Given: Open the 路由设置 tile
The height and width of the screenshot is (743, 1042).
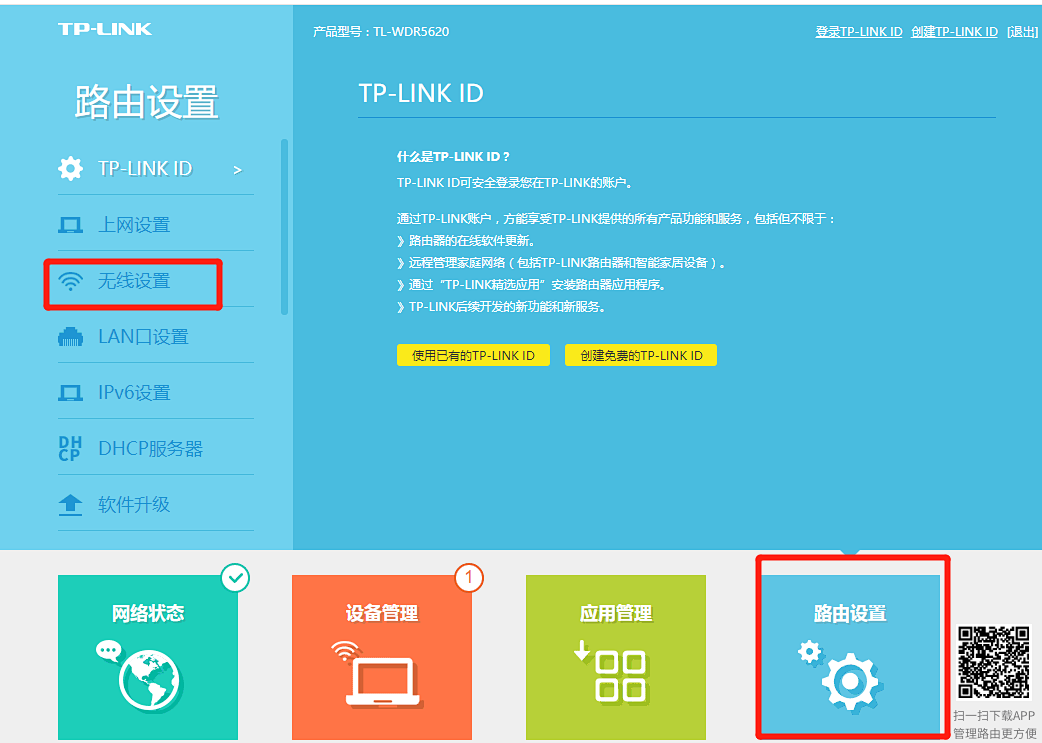Looking at the screenshot, I should (x=850, y=657).
